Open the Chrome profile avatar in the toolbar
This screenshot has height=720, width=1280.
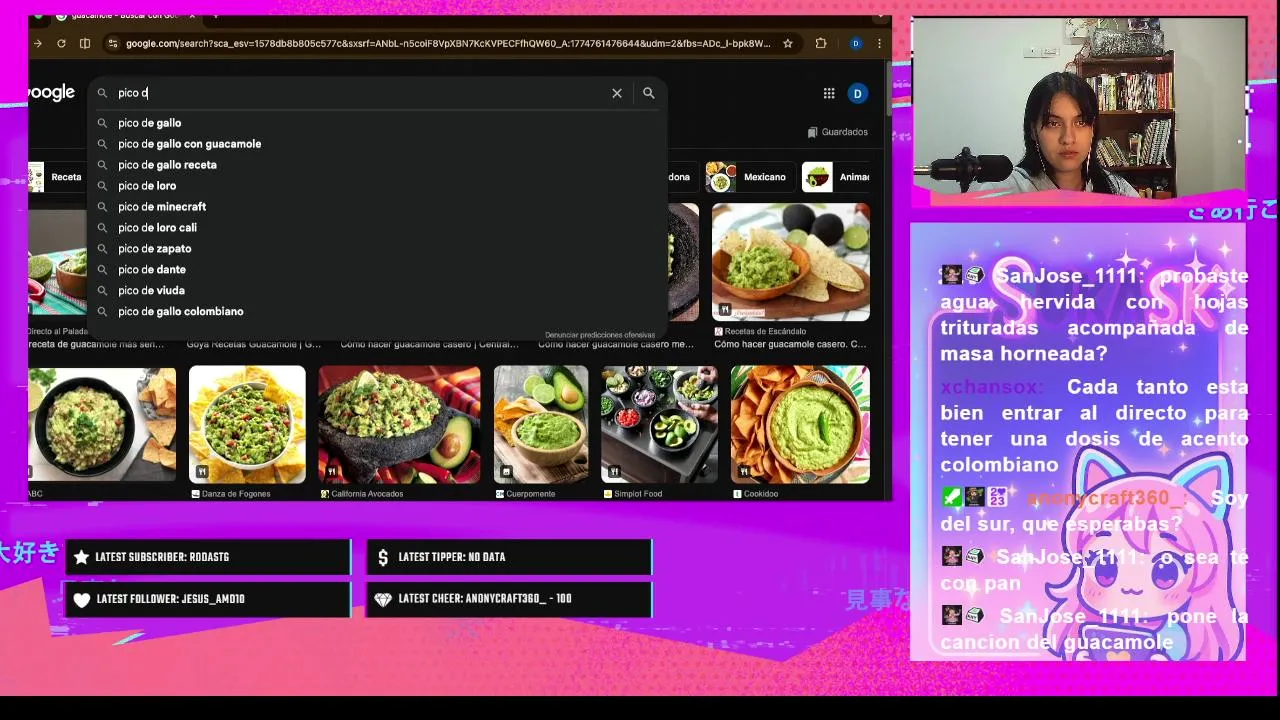pyautogui.click(x=856, y=43)
